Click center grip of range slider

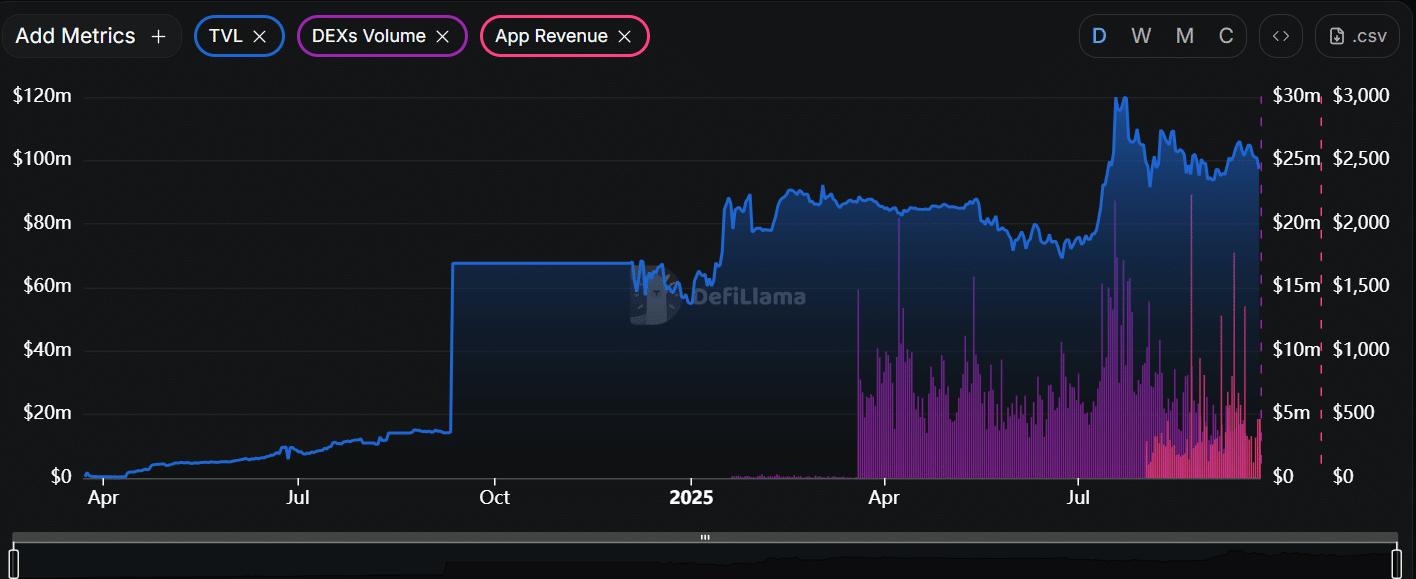tap(705, 537)
